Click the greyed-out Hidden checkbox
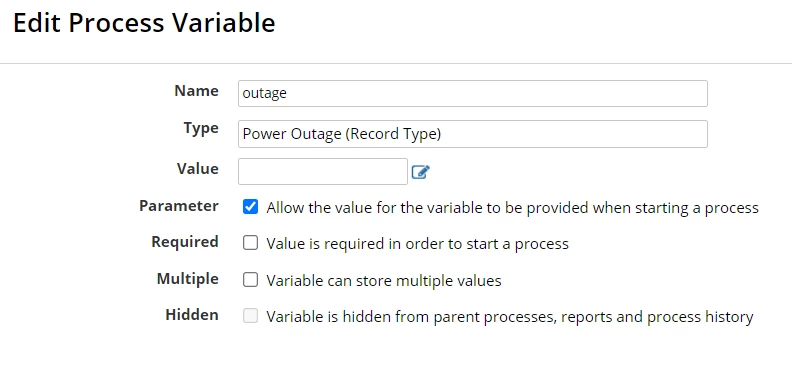792x373 pixels. pyautogui.click(x=251, y=316)
